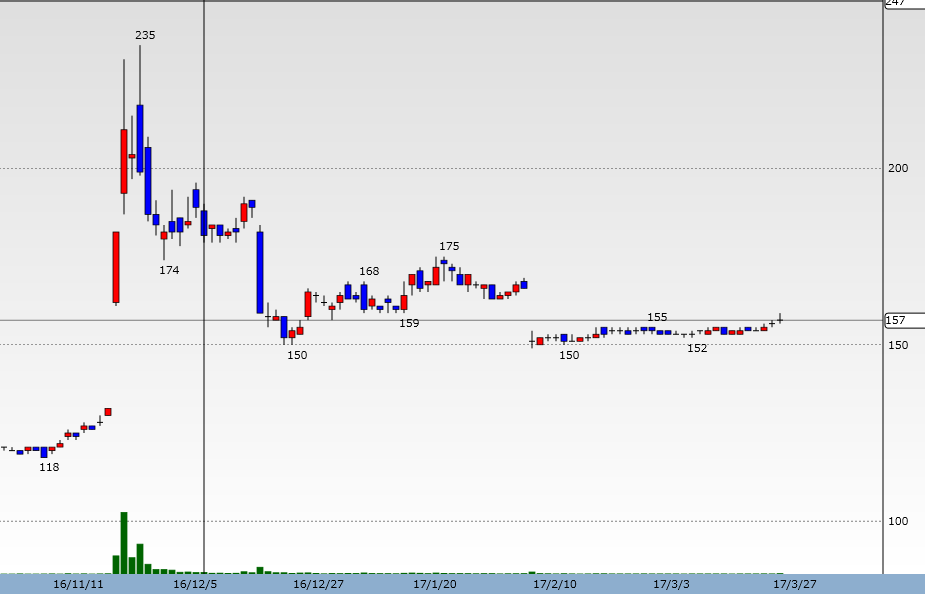The height and width of the screenshot is (597, 925).
Task: Click the 17/2/10 date label
Action: tap(555, 585)
